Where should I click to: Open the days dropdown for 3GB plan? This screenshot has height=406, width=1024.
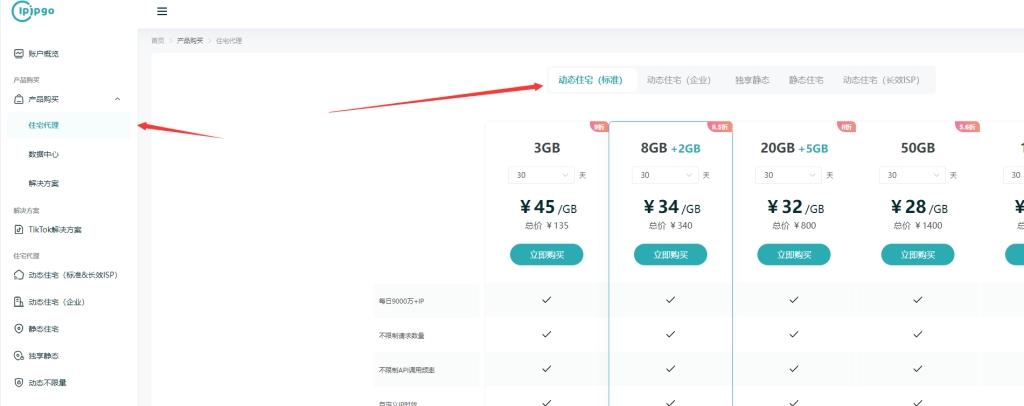(x=541, y=175)
